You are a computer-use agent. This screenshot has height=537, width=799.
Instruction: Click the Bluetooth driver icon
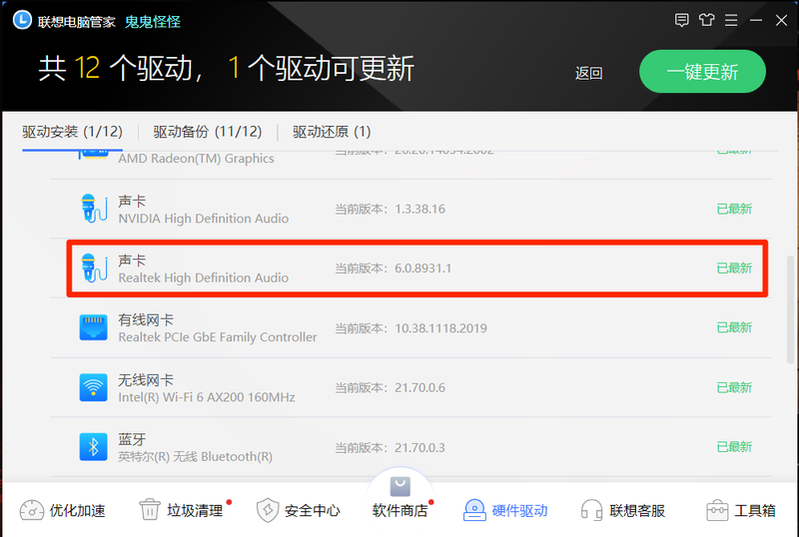pos(93,447)
